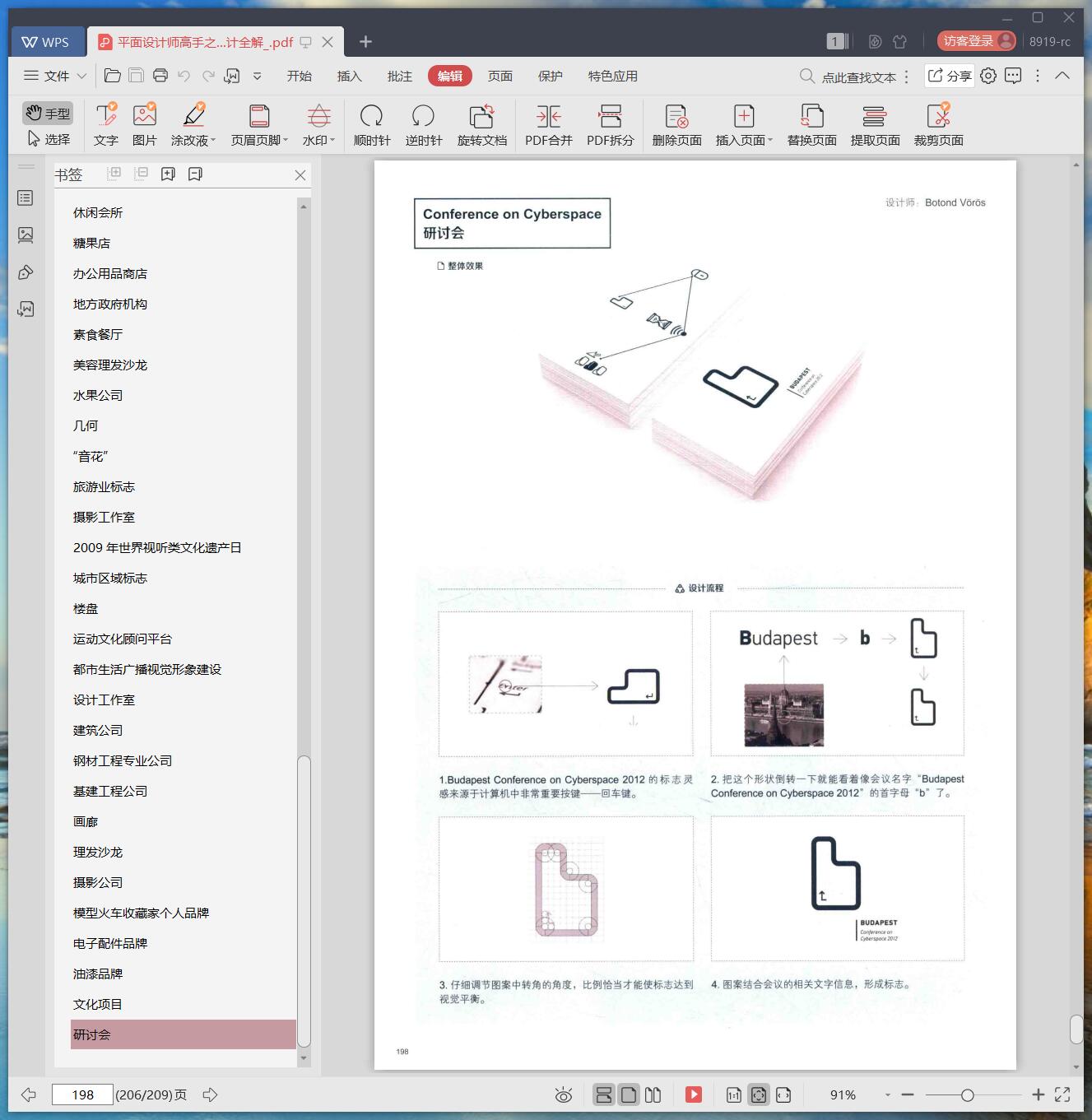Open the 文件 menu
1092x1120 pixels.
[x=54, y=76]
